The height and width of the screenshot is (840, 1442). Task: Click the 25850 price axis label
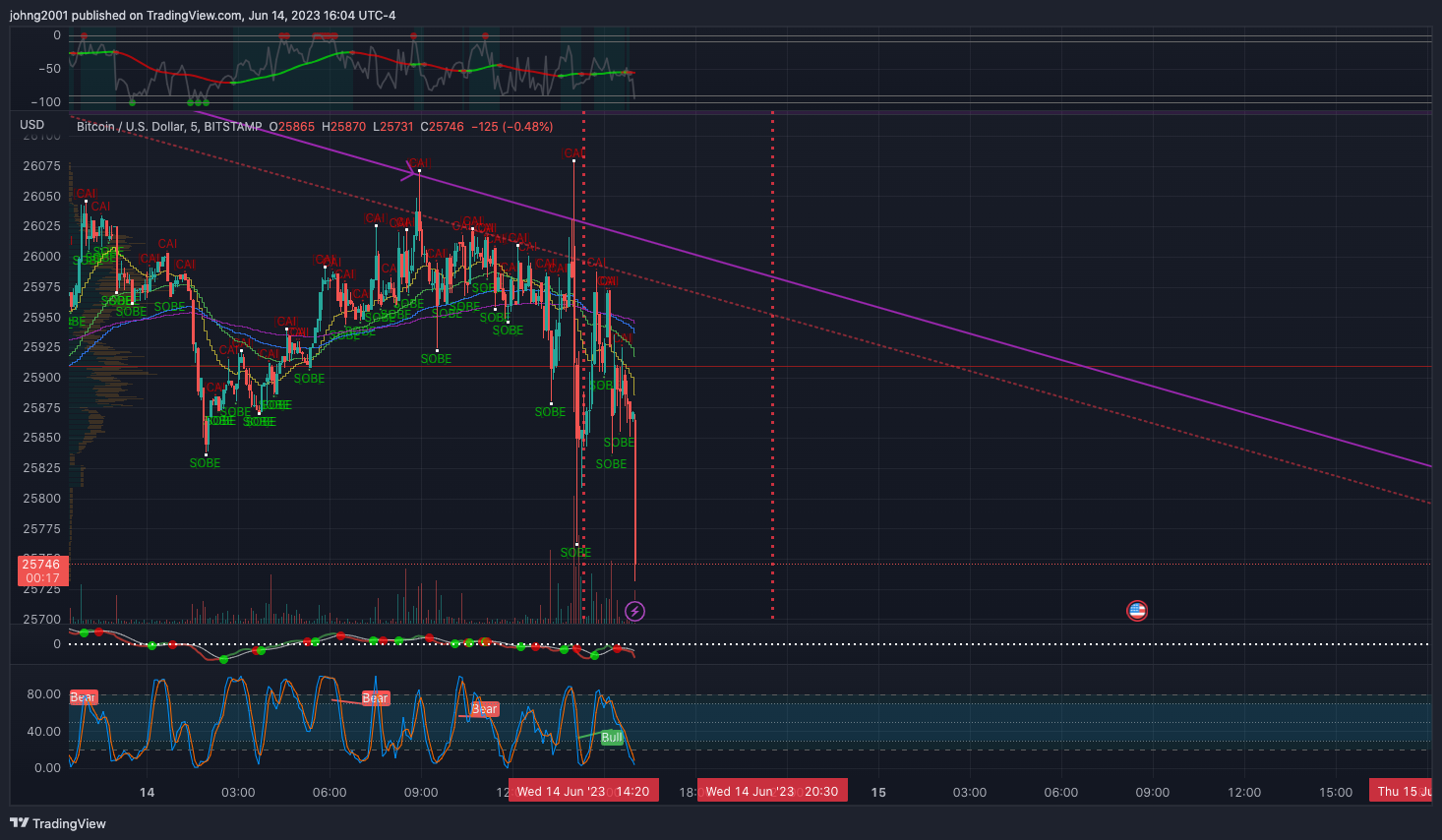pos(42,438)
